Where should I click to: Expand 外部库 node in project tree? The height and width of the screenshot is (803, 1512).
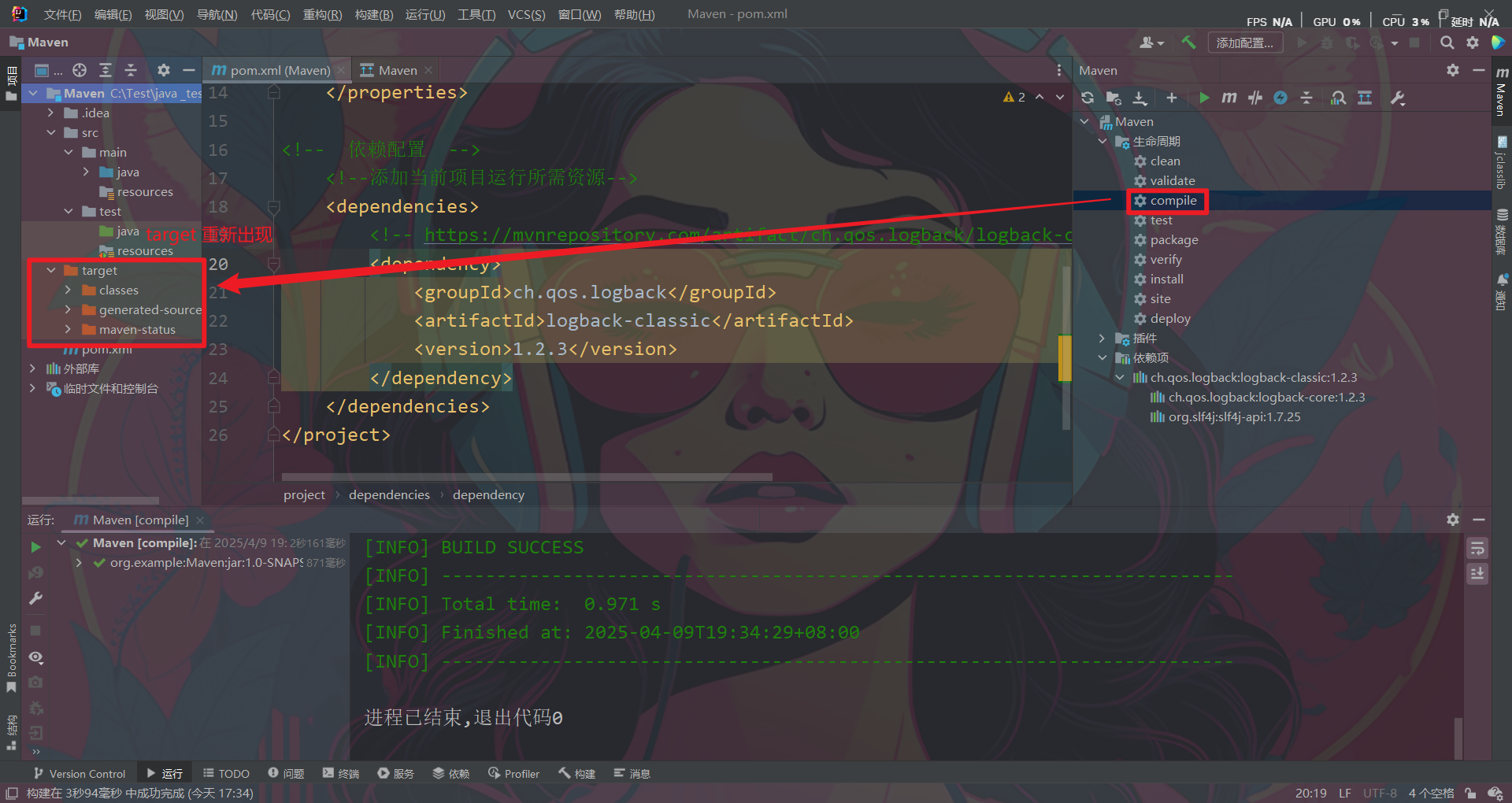click(32, 368)
